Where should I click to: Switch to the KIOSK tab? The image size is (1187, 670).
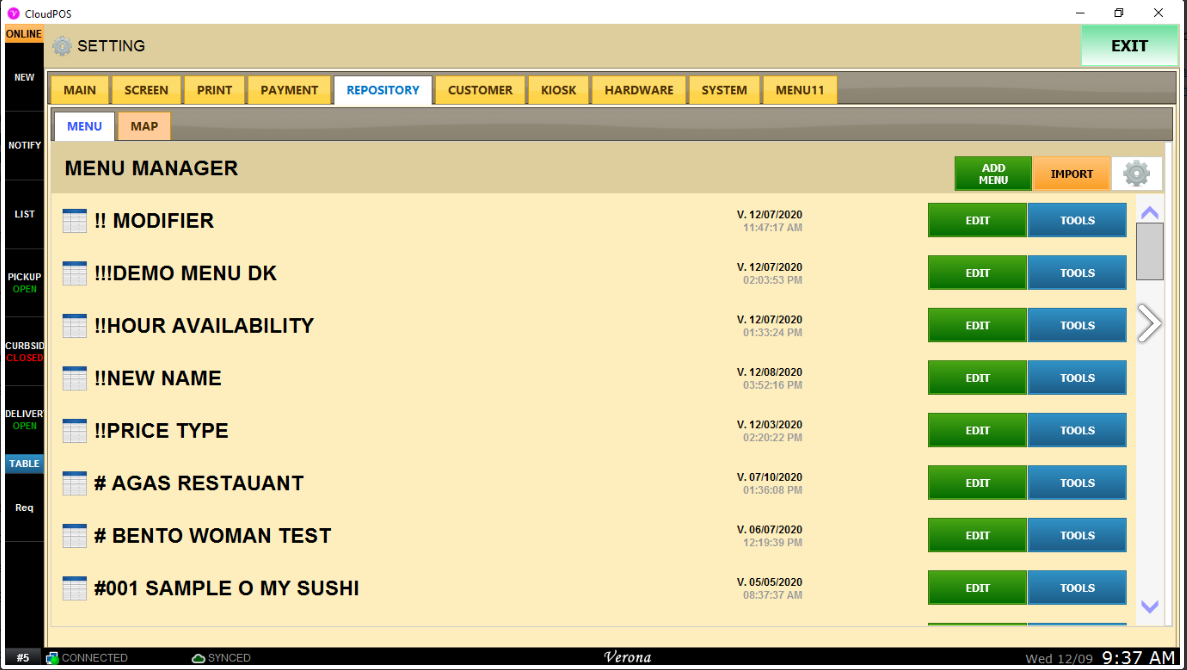[x=559, y=90]
